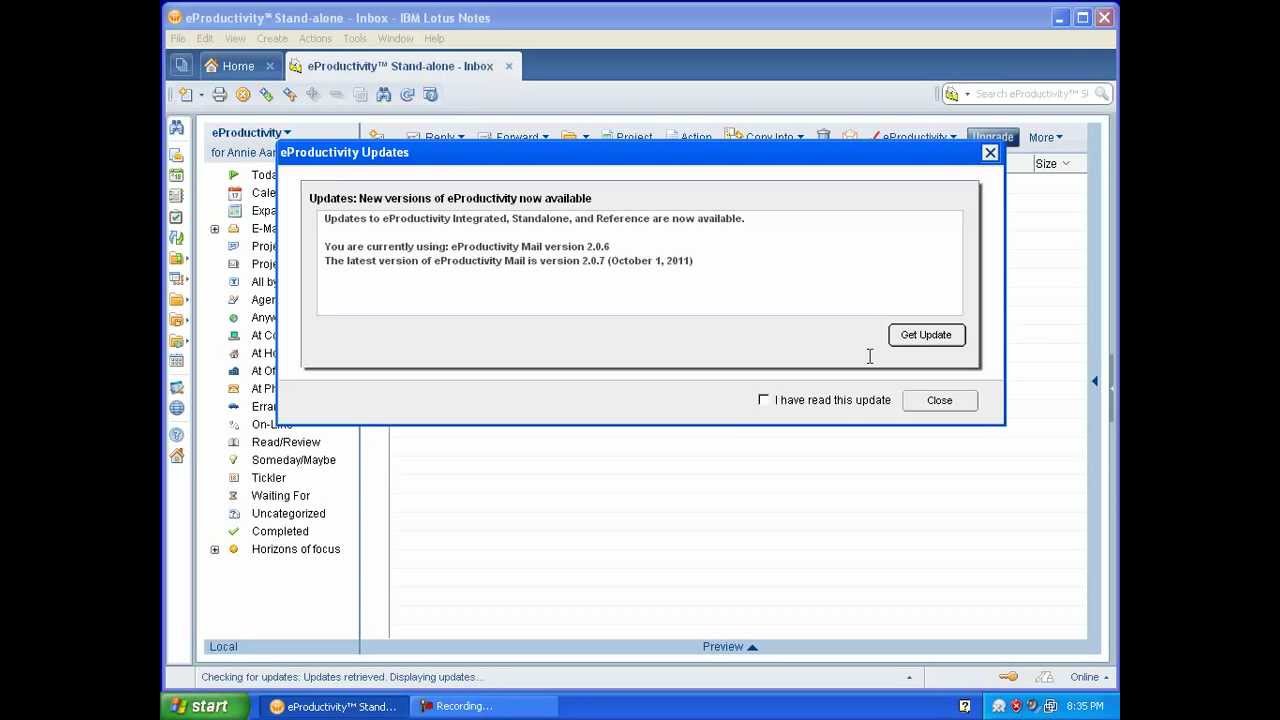Open the mail icon in left sidebar
Screen dimensions: 1280x720
coord(177,155)
